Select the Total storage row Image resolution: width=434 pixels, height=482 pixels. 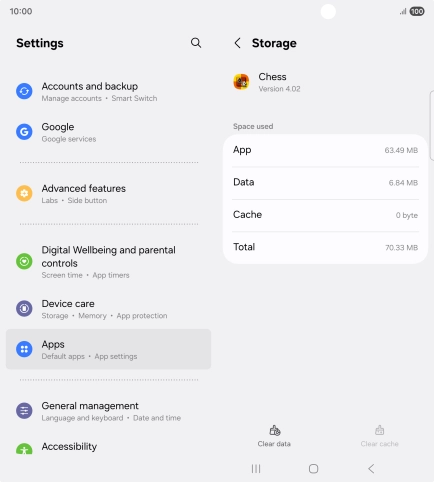(x=325, y=247)
